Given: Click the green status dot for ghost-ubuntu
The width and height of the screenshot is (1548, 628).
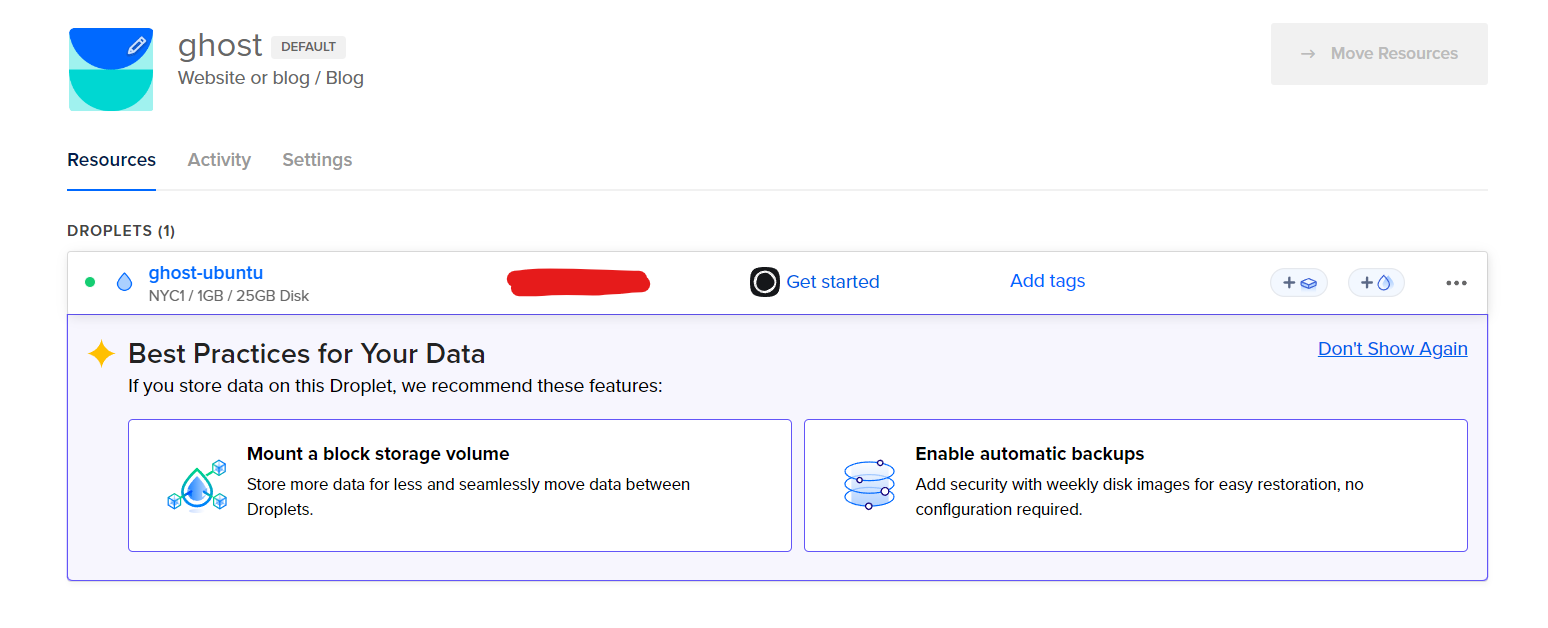Looking at the screenshot, I should pyautogui.click(x=89, y=282).
